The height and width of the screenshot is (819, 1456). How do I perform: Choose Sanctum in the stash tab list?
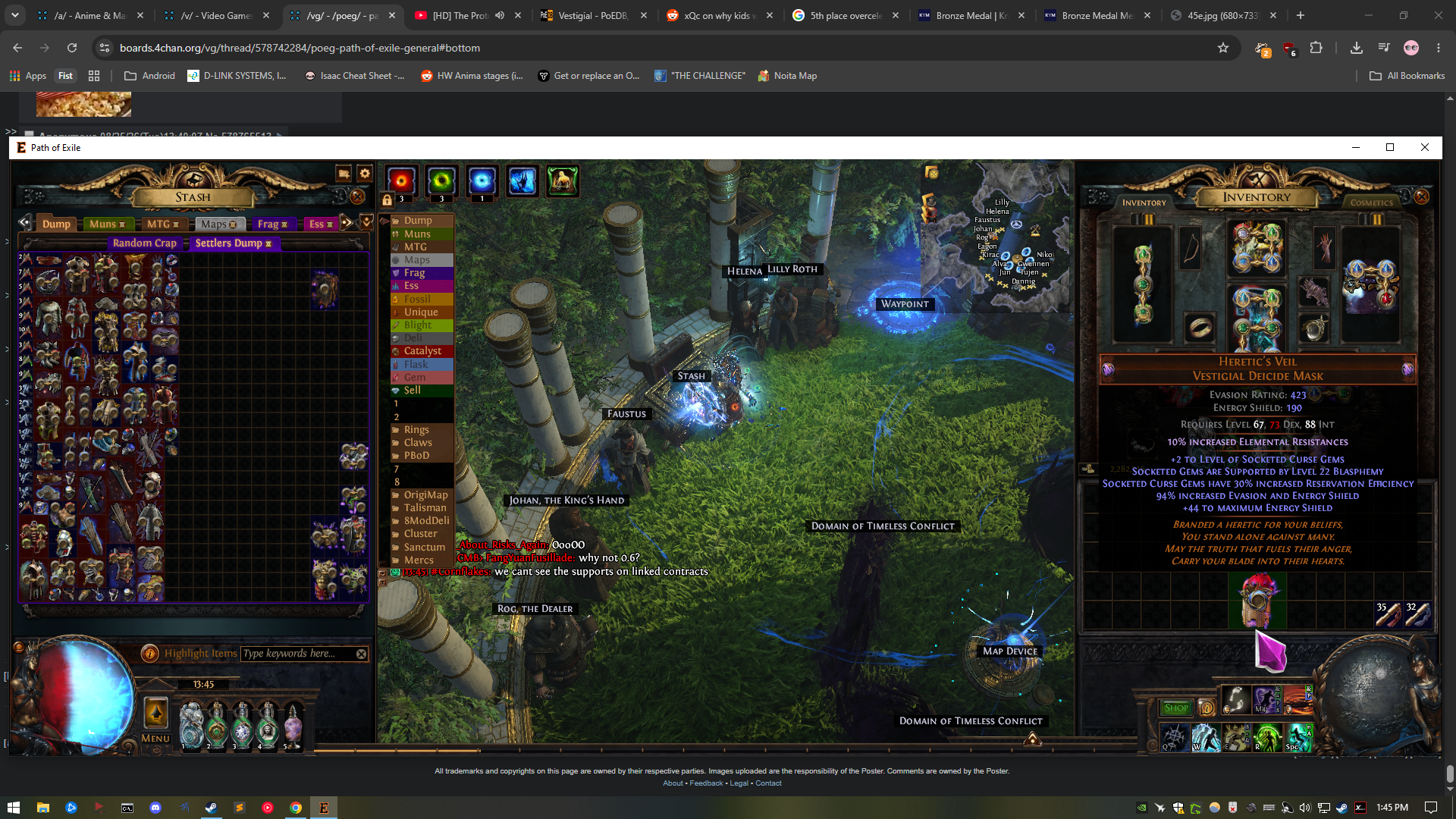coord(422,547)
